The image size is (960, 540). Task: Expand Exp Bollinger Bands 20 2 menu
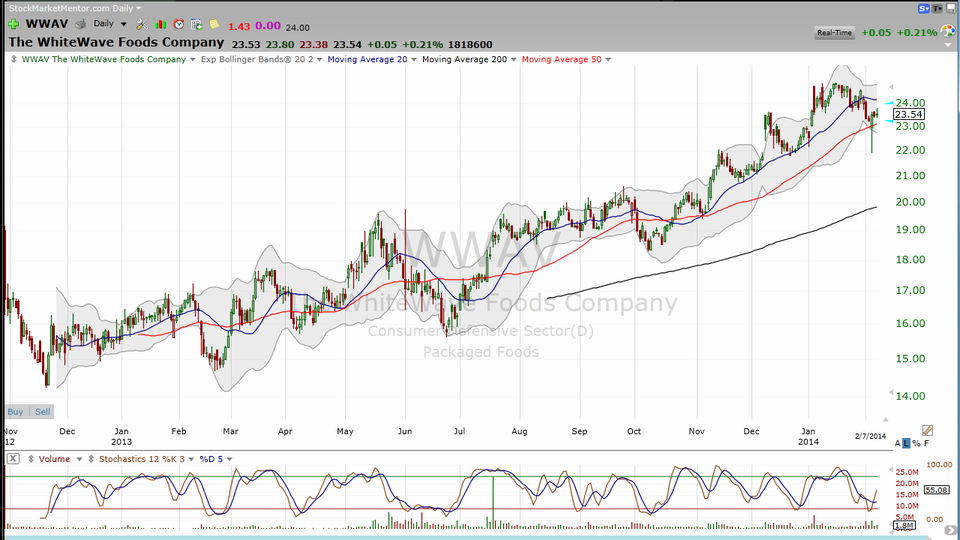coord(319,59)
